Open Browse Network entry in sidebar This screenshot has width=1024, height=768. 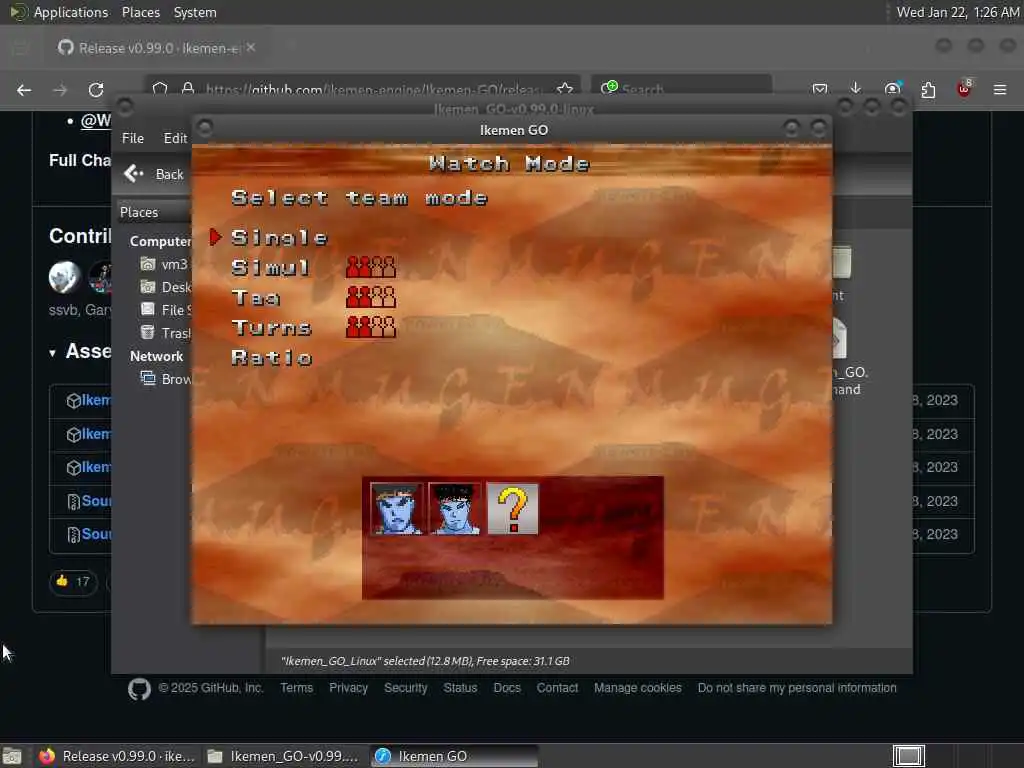[166, 379]
